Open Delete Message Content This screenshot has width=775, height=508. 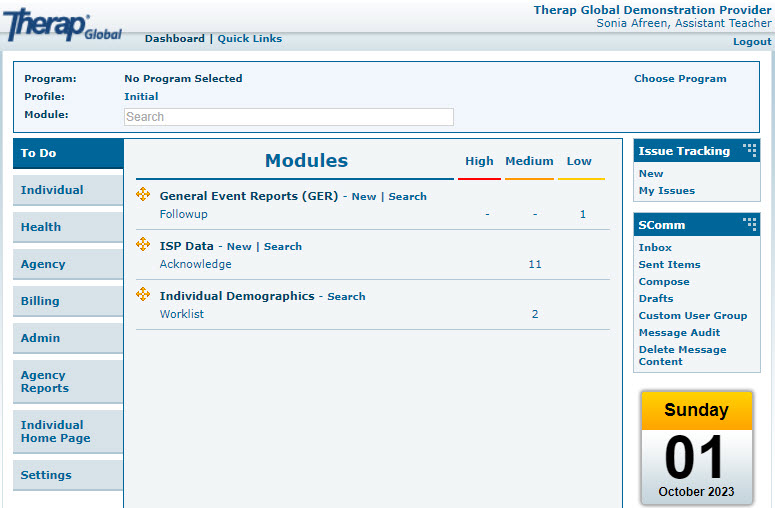click(x=682, y=356)
